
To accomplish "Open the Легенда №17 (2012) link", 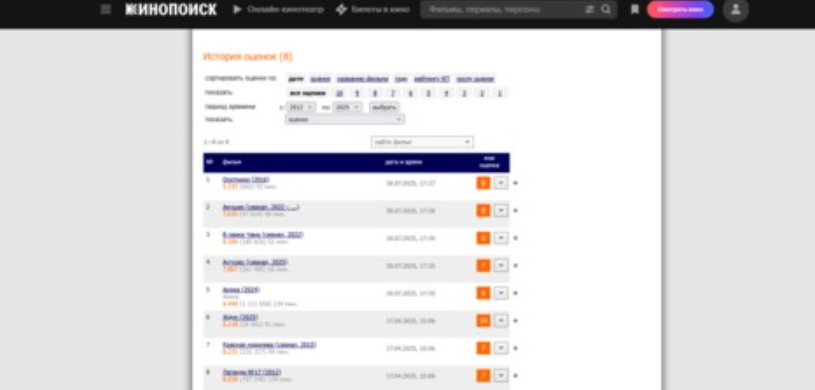I will pos(252,372).
